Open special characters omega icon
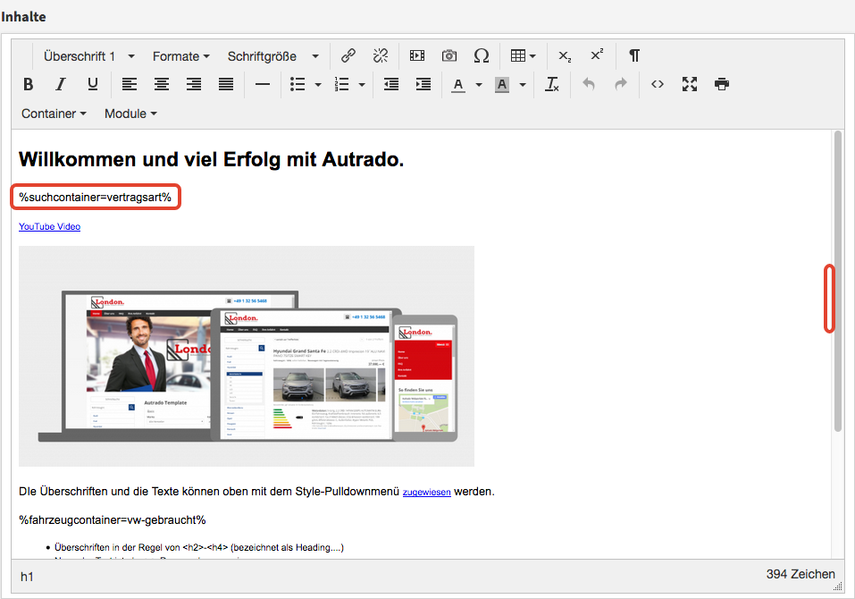 (x=481, y=56)
